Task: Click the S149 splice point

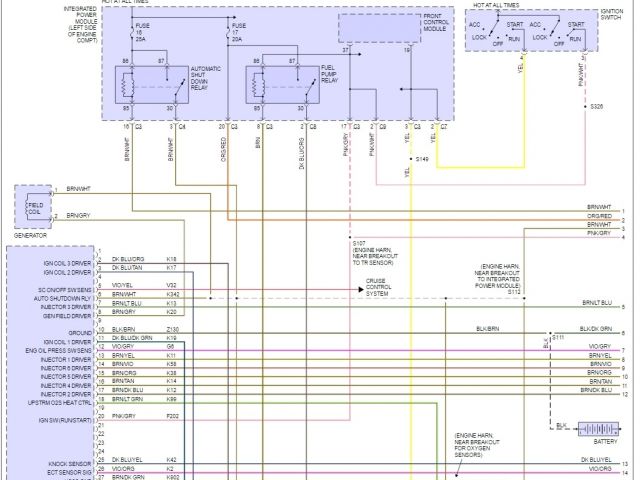Action: [x=421, y=159]
